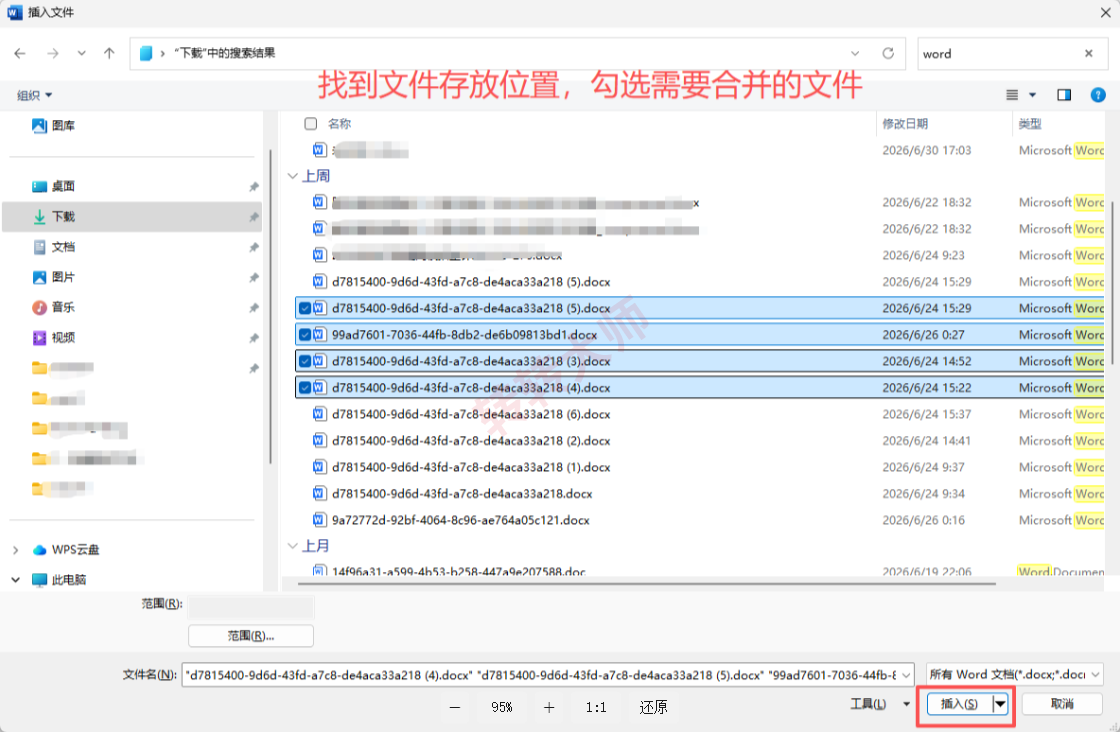Unpin 桌面 via its pin icon
Image resolution: width=1120 pixels, height=732 pixels.
tap(254, 186)
